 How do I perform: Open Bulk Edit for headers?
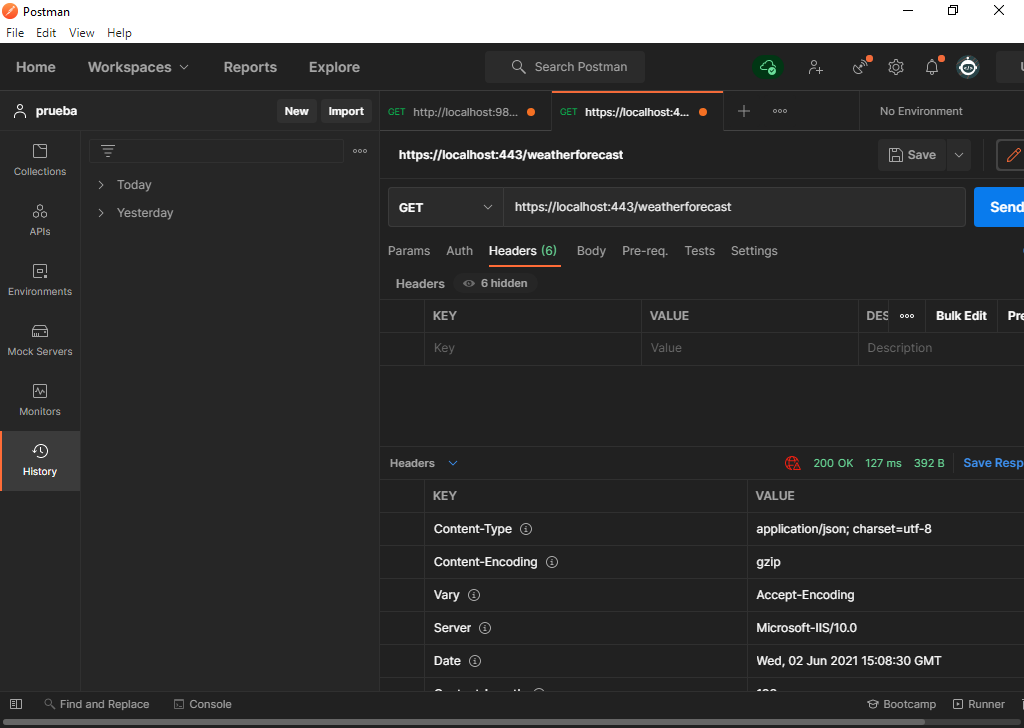pos(961,316)
